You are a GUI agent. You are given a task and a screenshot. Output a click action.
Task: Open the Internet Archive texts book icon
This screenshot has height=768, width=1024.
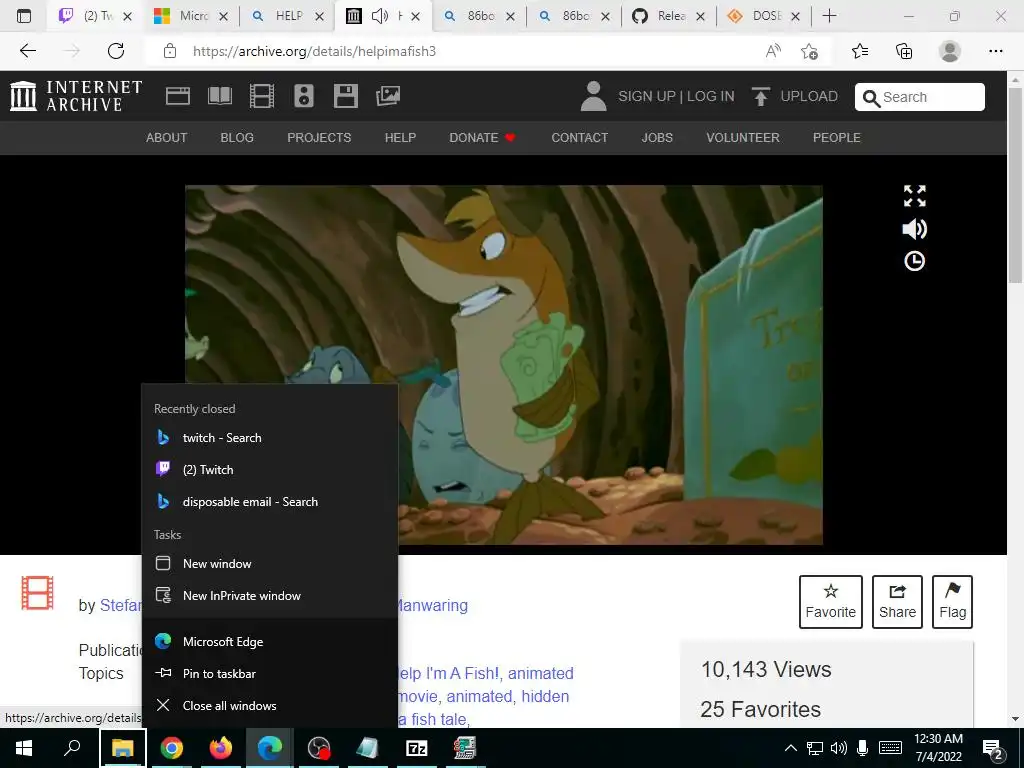point(219,96)
